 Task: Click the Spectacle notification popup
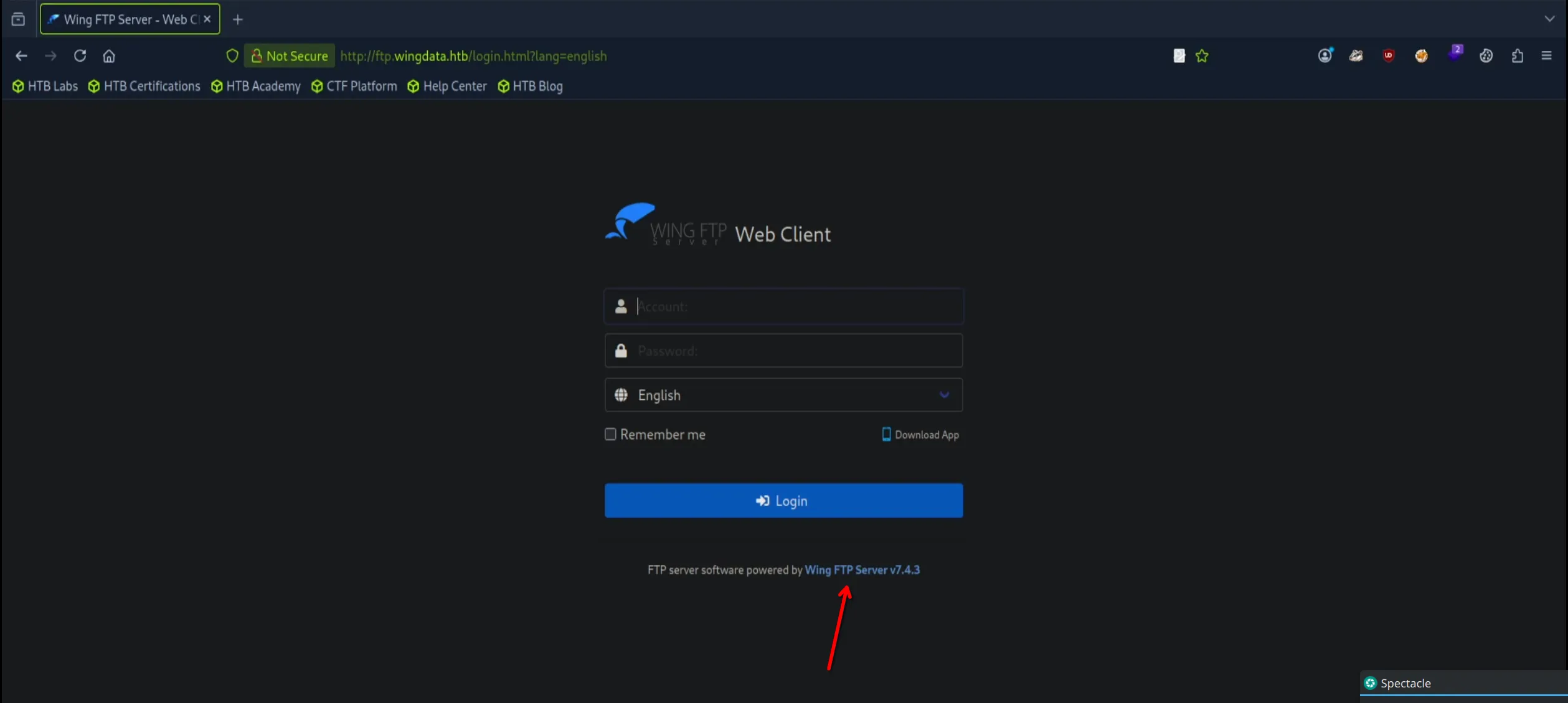click(1463, 683)
